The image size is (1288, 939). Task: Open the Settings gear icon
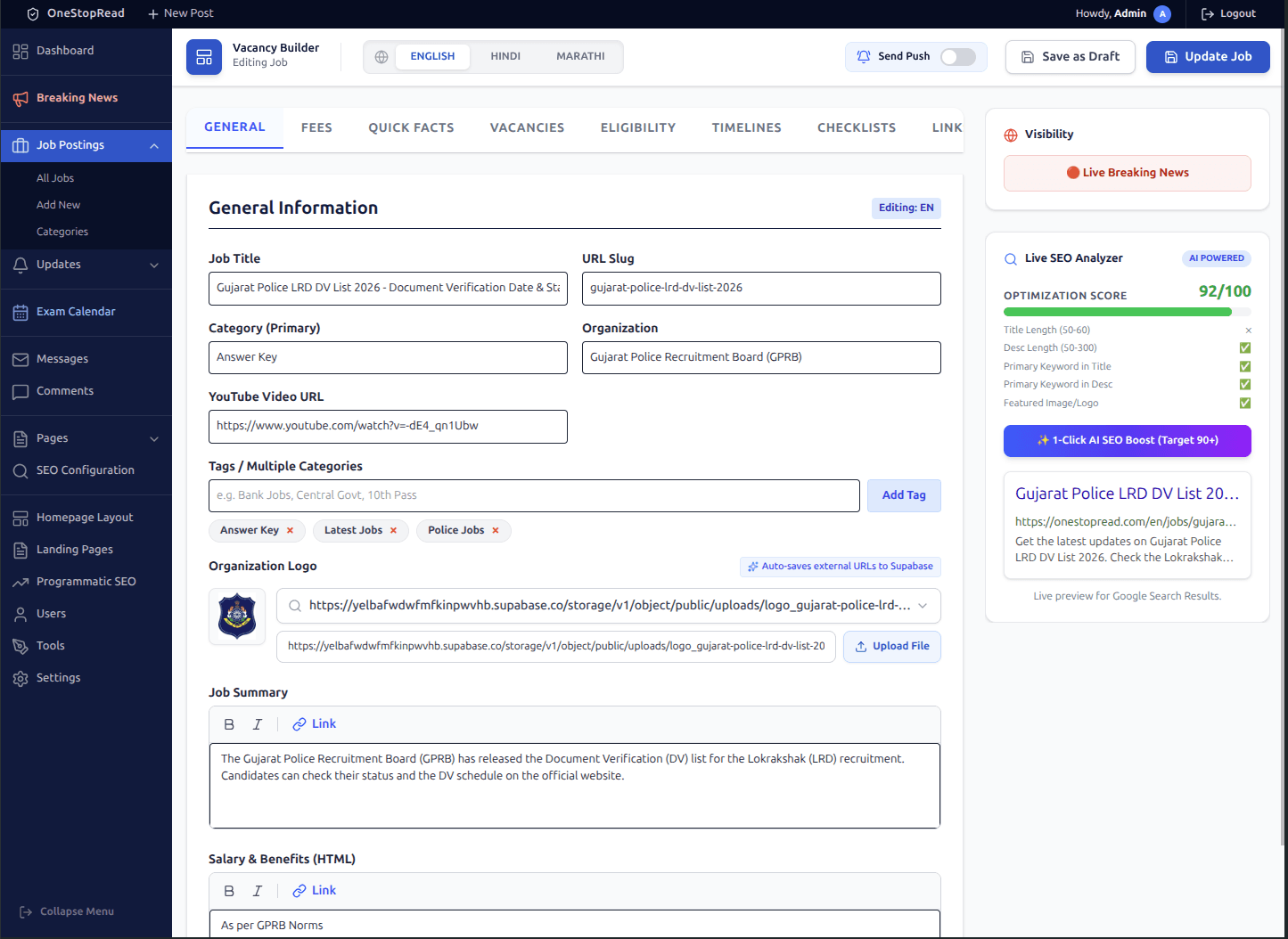(x=21, y=679)
